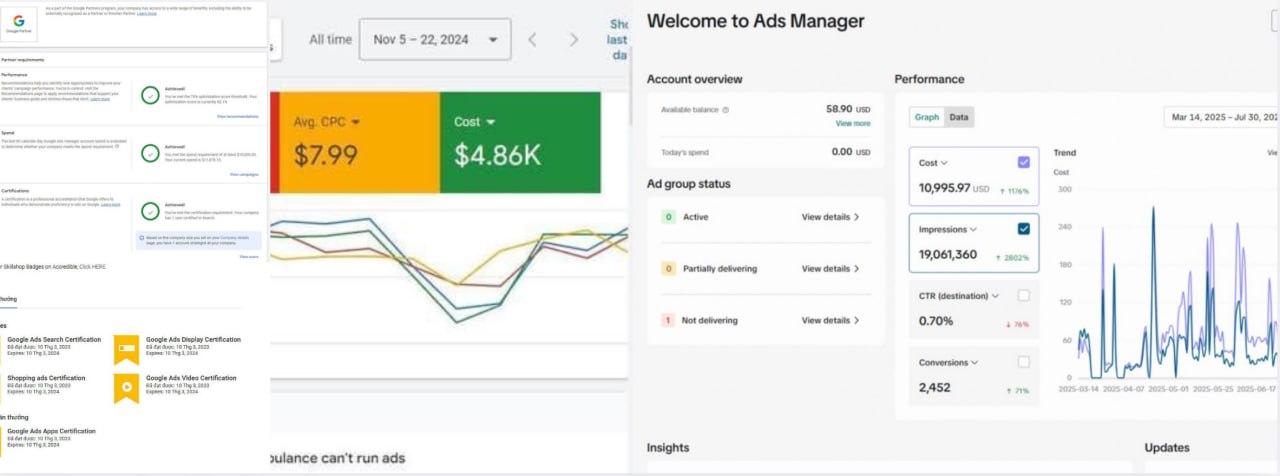Click the $4.86K Cost value
Image resolution: width=1280 pixels, height=476 pixels.
point(498,156)
